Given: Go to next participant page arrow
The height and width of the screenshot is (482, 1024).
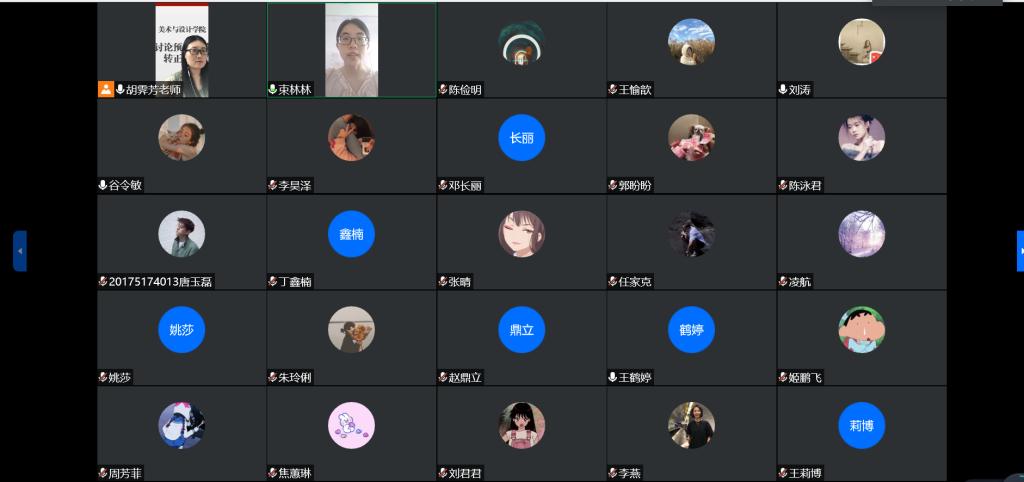Looking at the screenshot, I should (1020, 251).
